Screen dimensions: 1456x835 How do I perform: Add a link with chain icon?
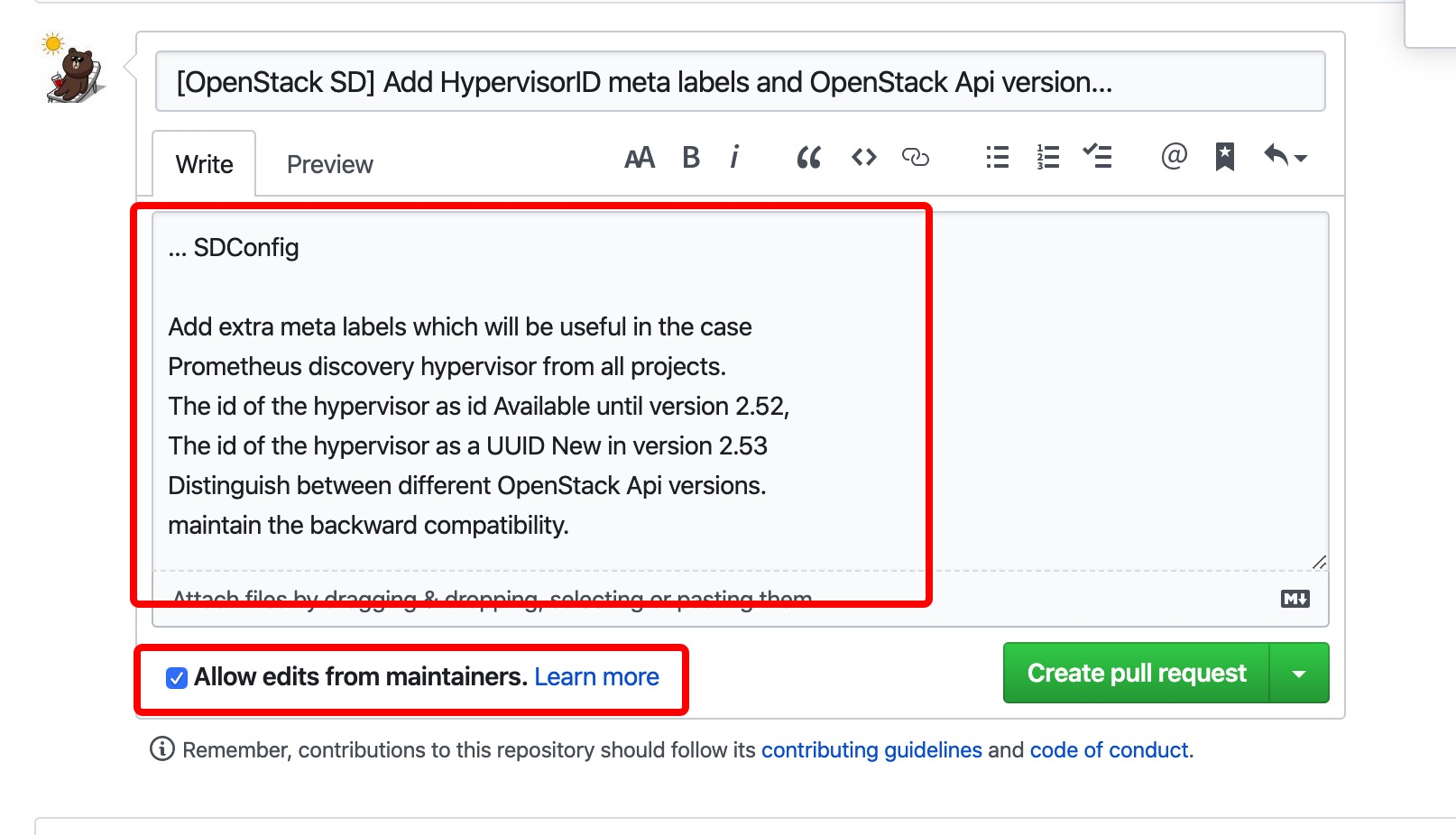coord(915,158)
